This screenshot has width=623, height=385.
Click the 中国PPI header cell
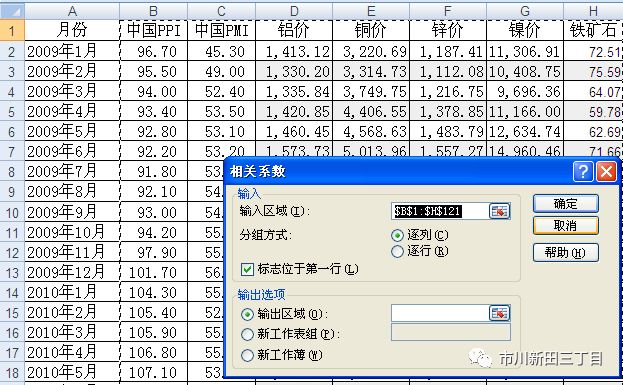[153, 30]
